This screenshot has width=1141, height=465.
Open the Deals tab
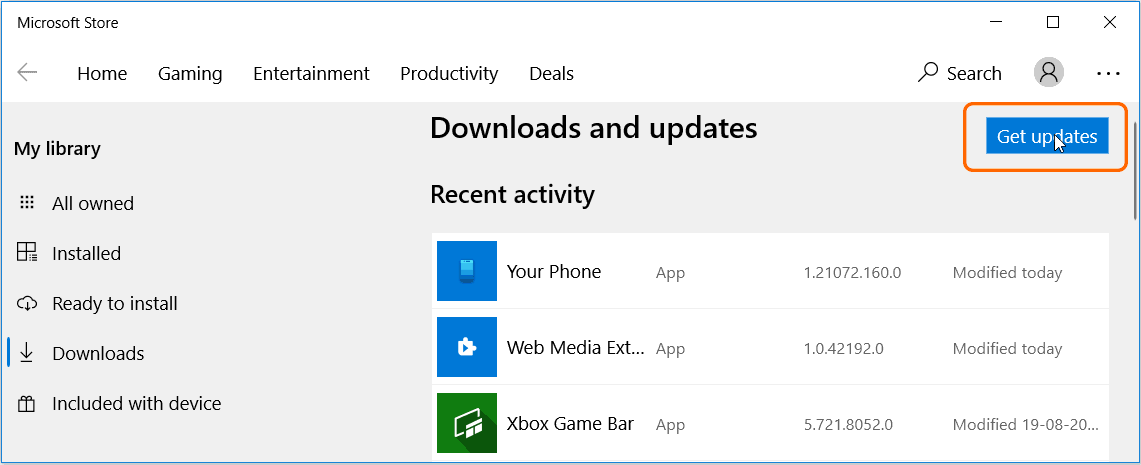tap(552, 73)
